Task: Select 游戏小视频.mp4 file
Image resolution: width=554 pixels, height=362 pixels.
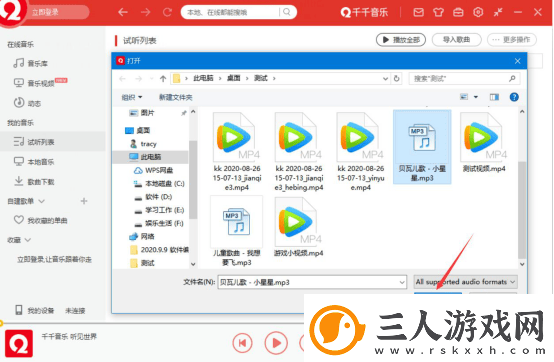Action: [x=299, y=228]
